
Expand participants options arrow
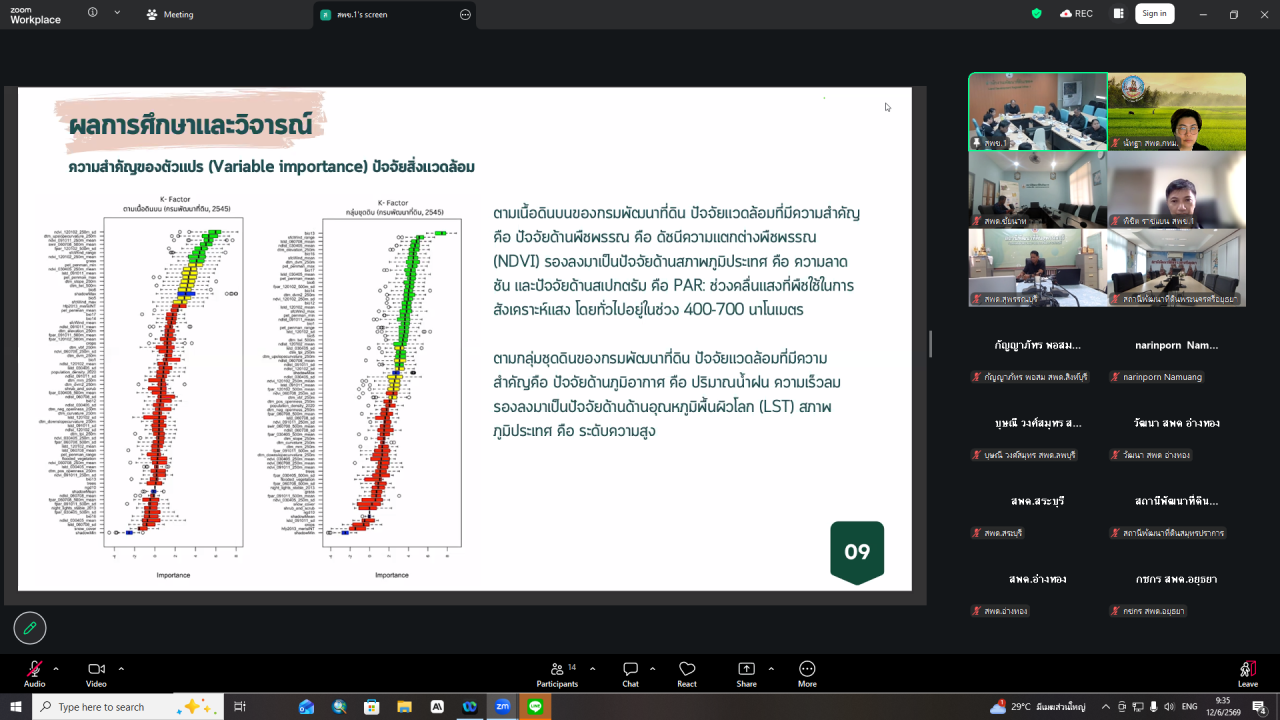point(592,668)
